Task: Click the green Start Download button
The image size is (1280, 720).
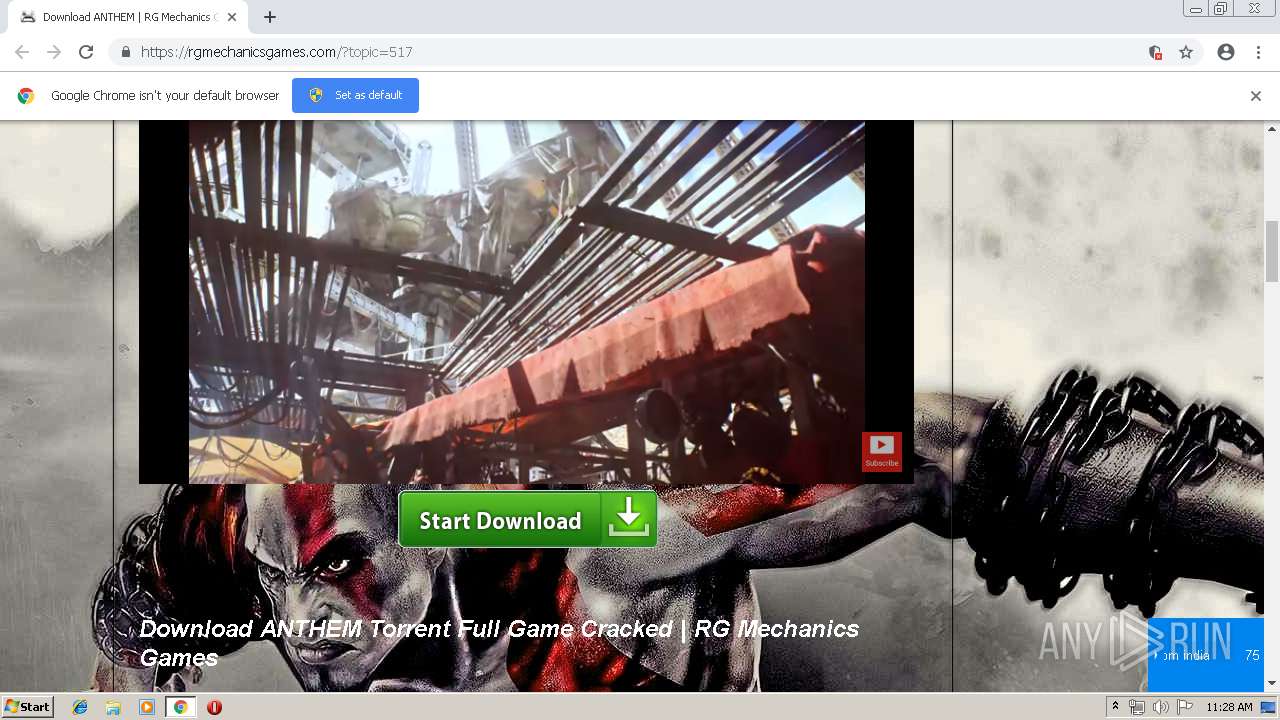Action: pyautogui.click(x=527, y=520)
